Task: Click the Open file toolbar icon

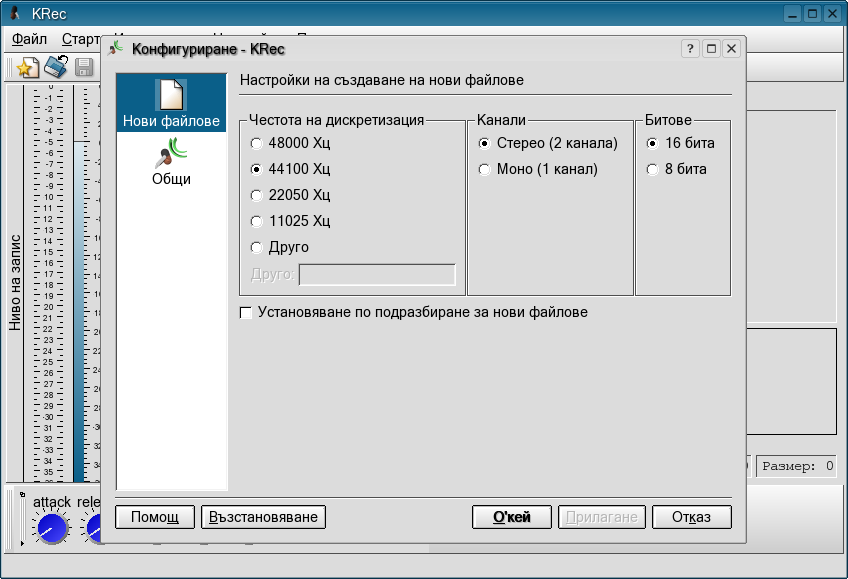Action: pos(56,68)
